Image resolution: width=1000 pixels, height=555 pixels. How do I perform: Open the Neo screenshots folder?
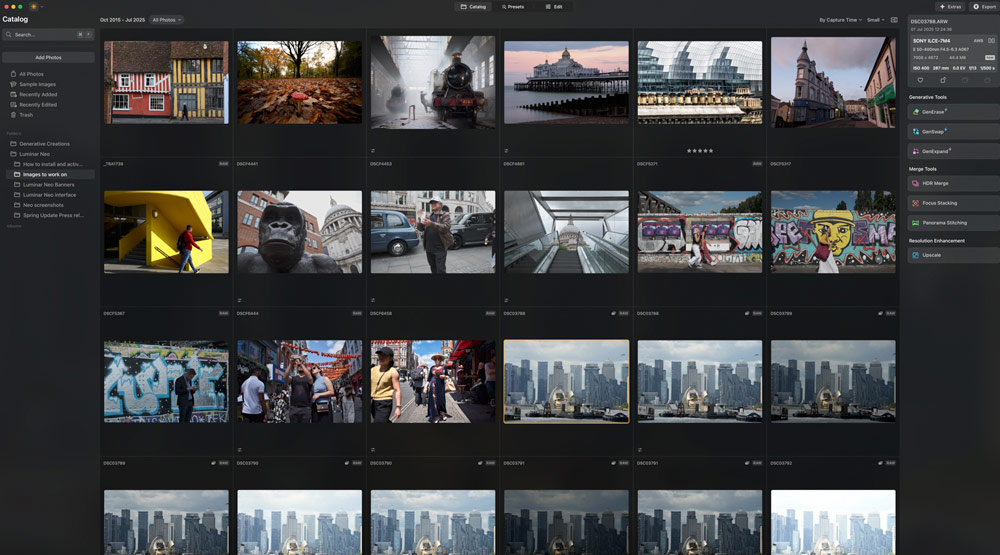coord(38,205)
